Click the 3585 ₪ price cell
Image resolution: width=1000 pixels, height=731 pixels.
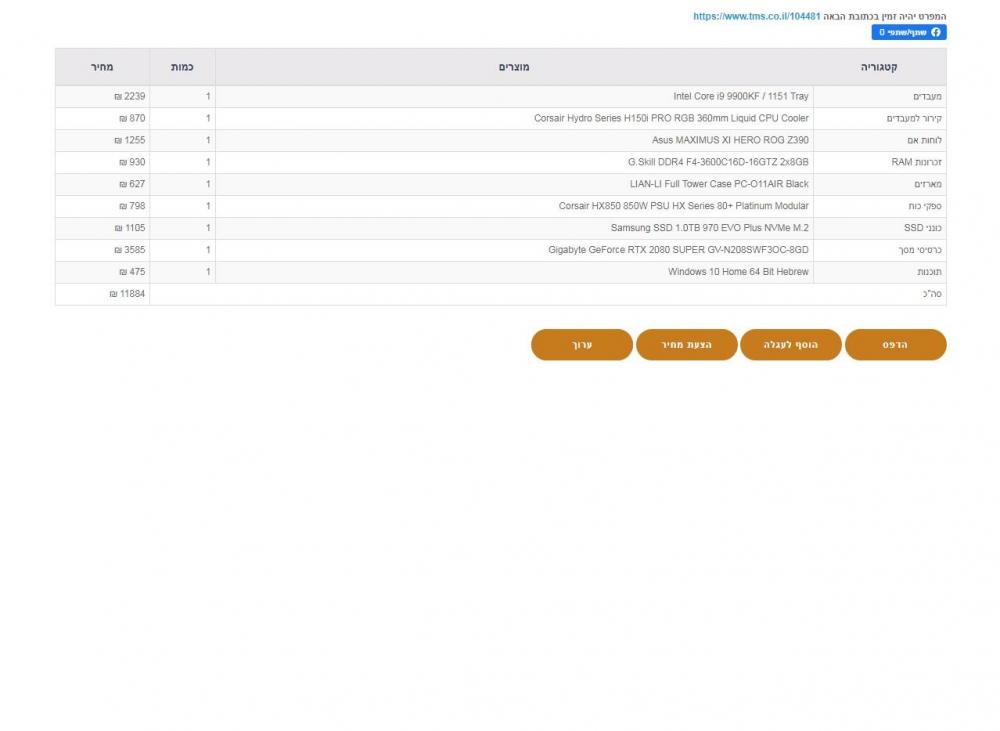(x=103, y=250)
